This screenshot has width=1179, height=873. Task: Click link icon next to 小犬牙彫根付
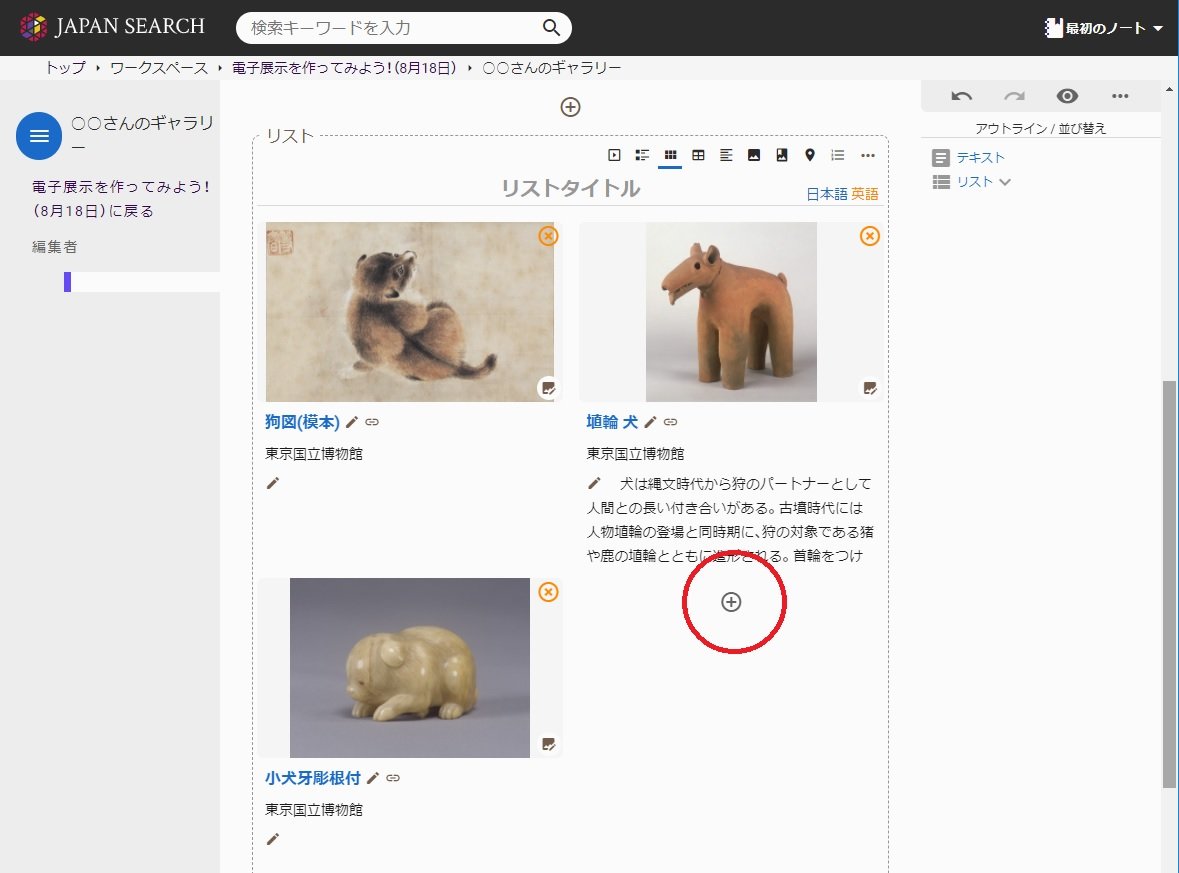393,778
